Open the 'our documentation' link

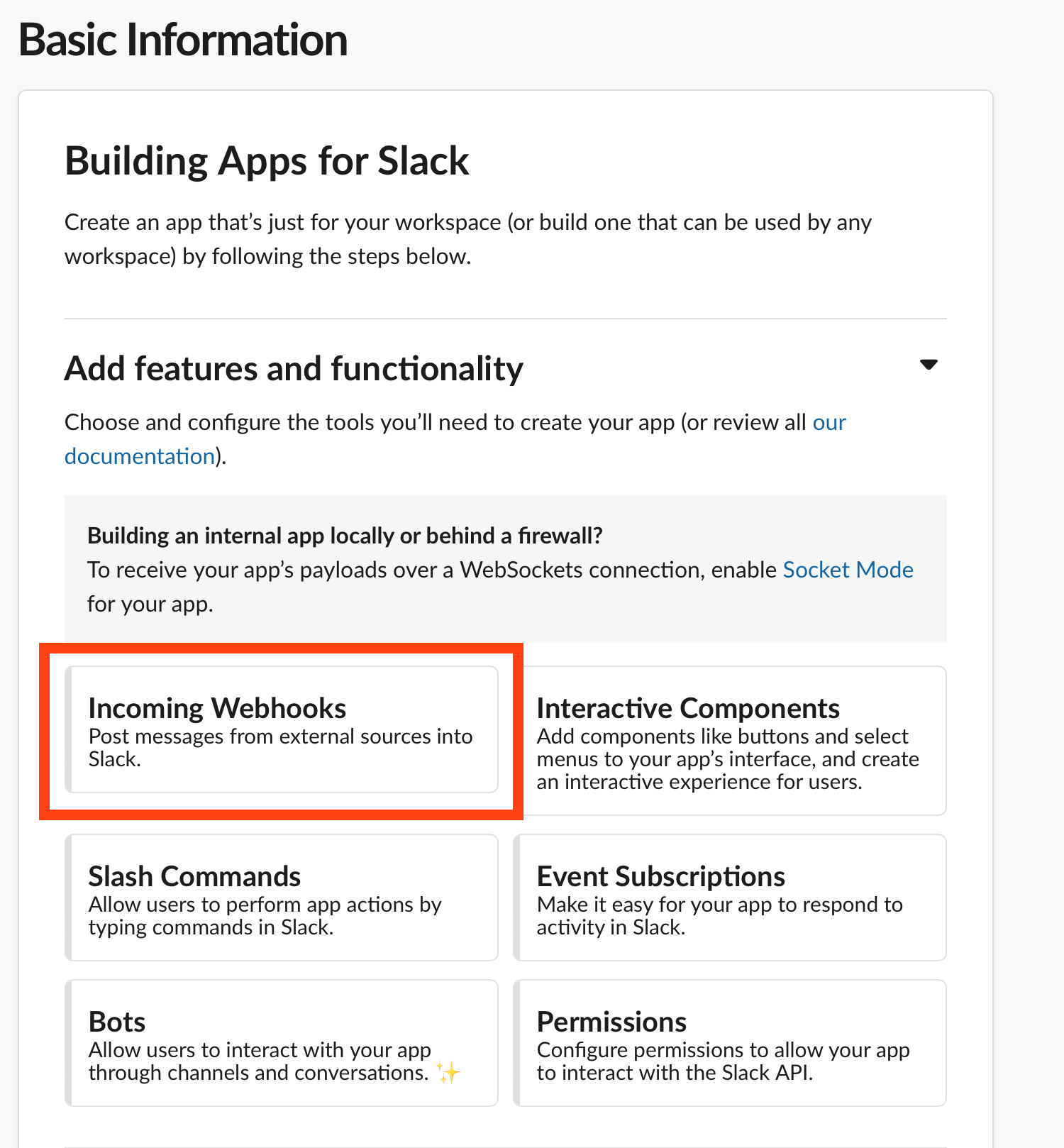pyautogui.click(x=140, y=456)
